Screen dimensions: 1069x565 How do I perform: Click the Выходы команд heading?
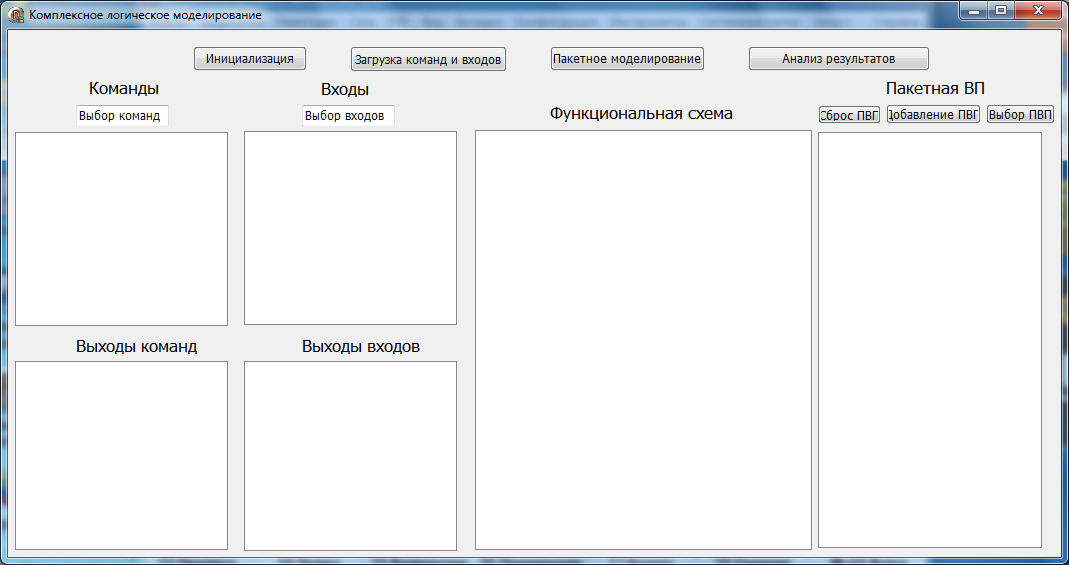(136, 347)
